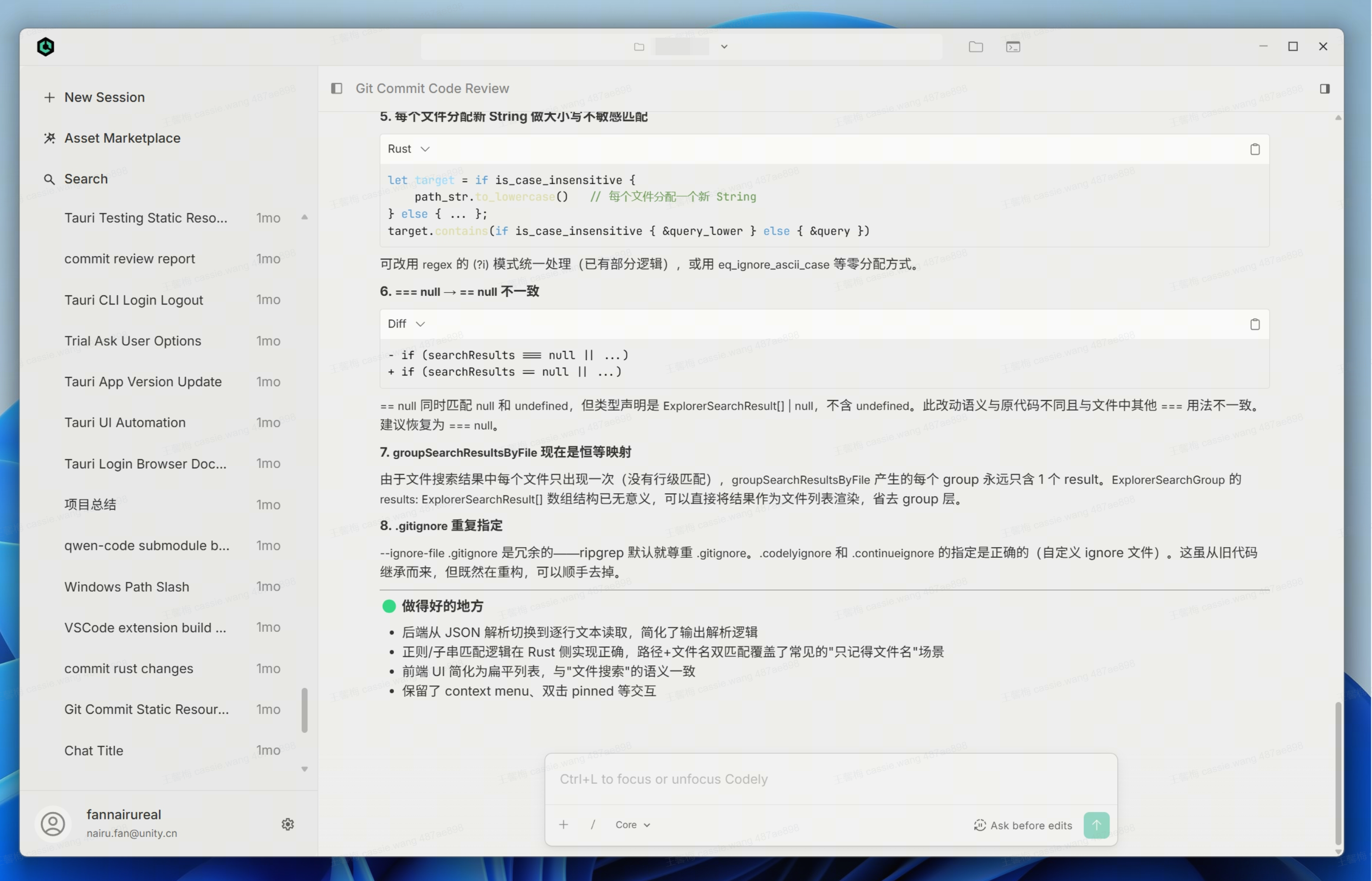Viewport: 1372px width, 881px height.
Task: Click the user avatar icon
Action: [x=53, y=824]
